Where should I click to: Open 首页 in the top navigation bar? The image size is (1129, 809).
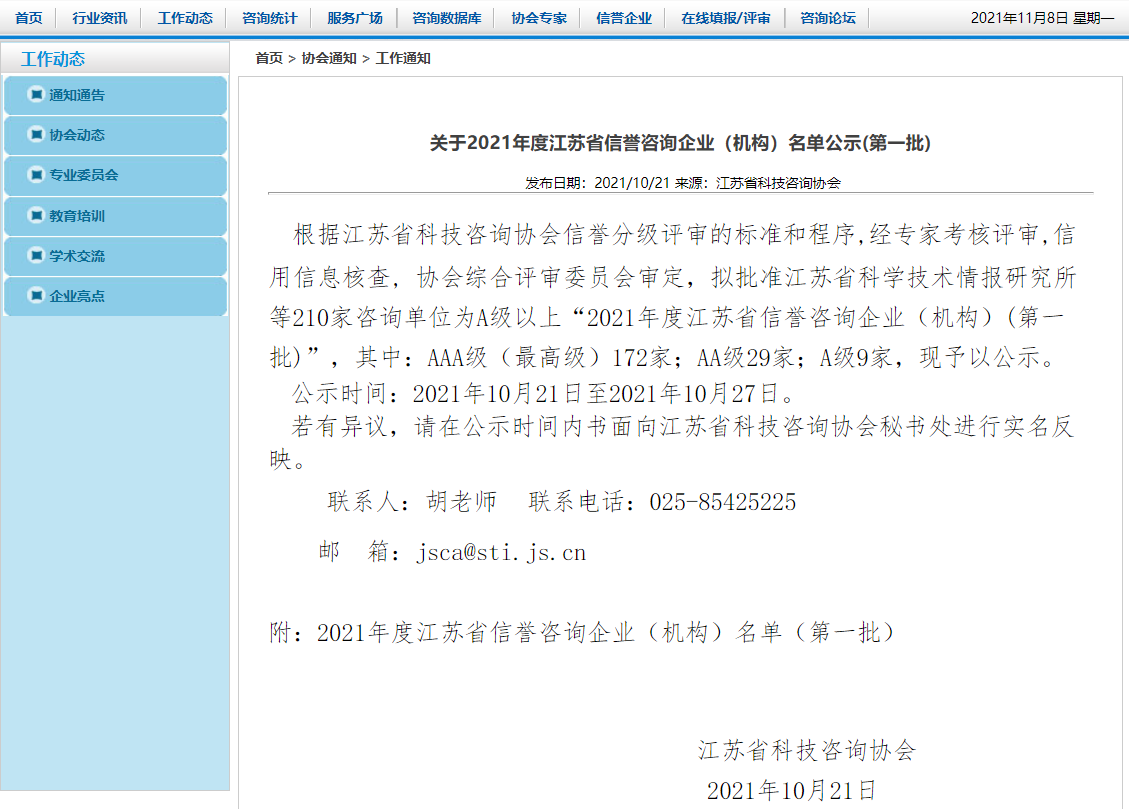click(29, 18)
